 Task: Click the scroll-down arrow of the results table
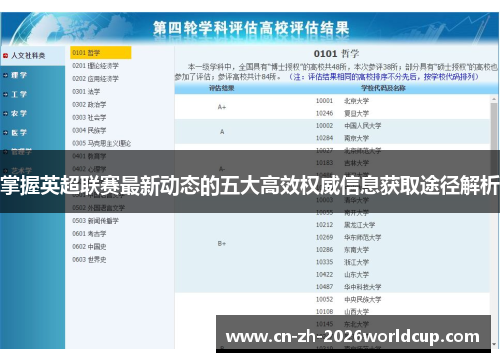point(494,344)
